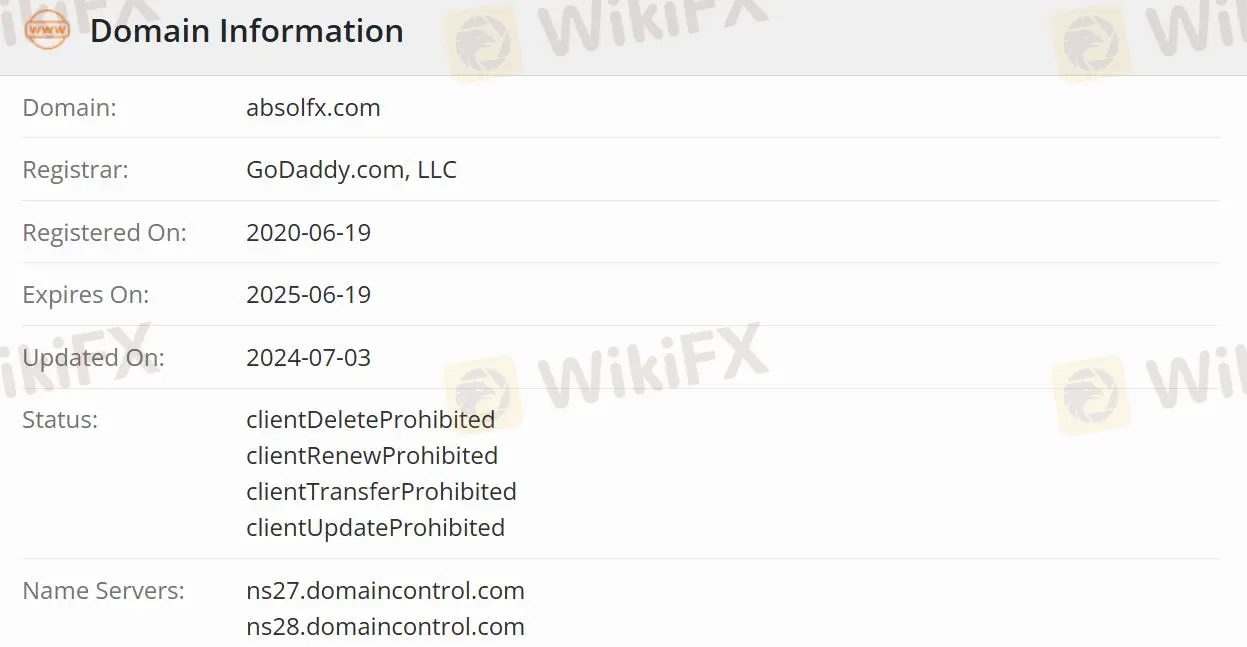Click the Registrar: row label
The height and width of the screenshot is (647, 1247).
(x=75, y=170)
